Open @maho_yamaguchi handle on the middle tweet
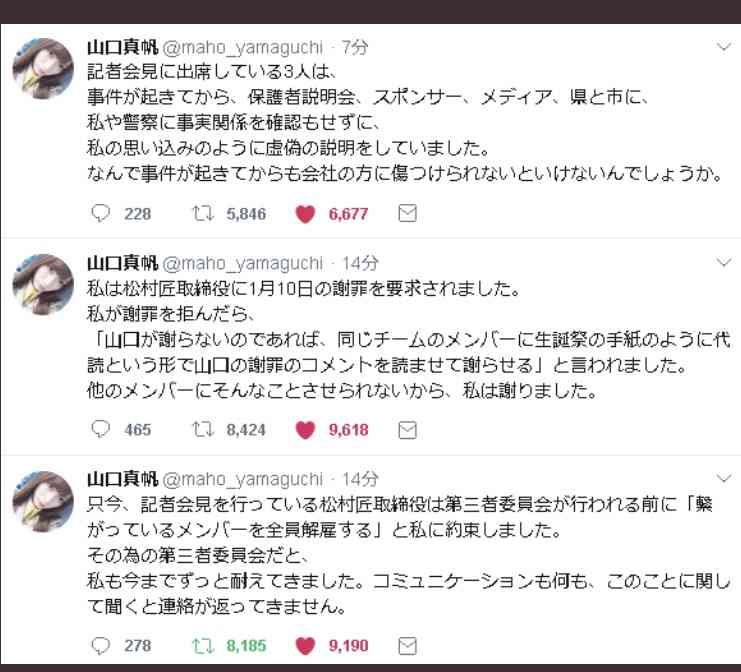The image size is (741, 672). [243, 263]
